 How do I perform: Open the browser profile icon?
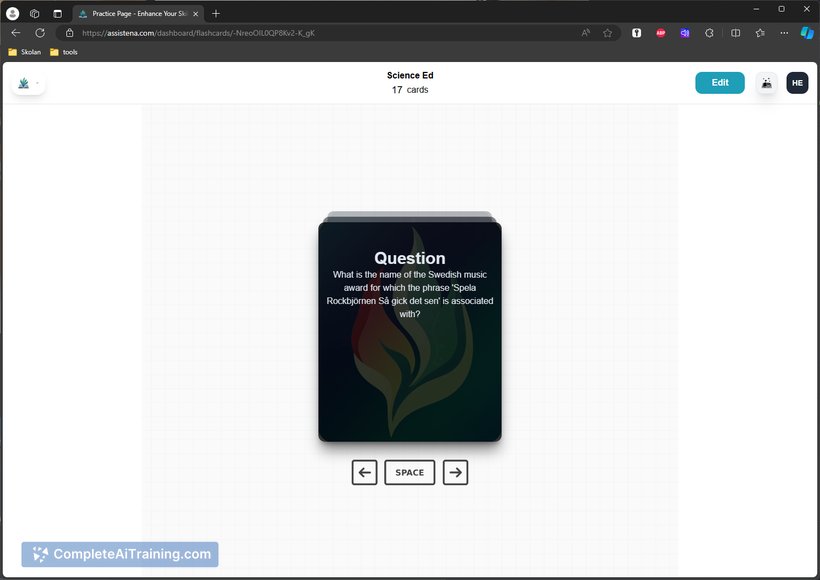[x=13, y=14]
